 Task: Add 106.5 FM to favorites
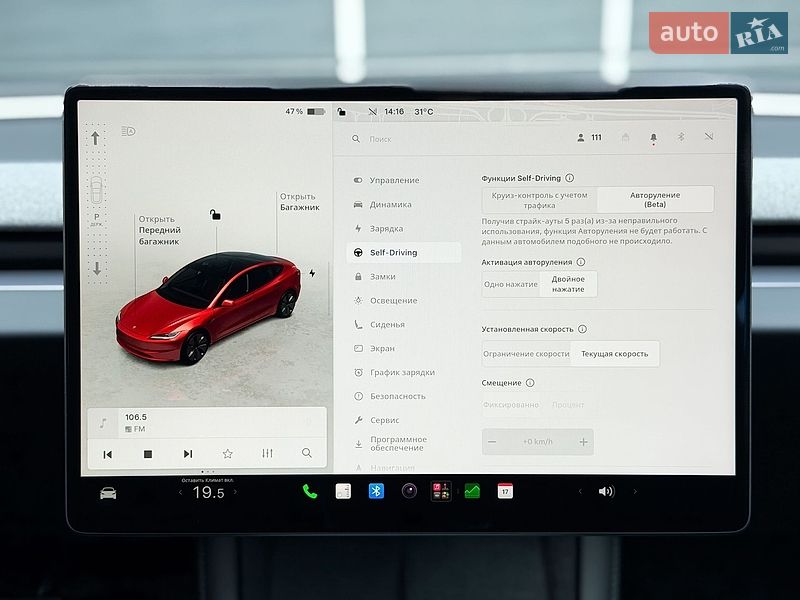click(x=228, y=454)
